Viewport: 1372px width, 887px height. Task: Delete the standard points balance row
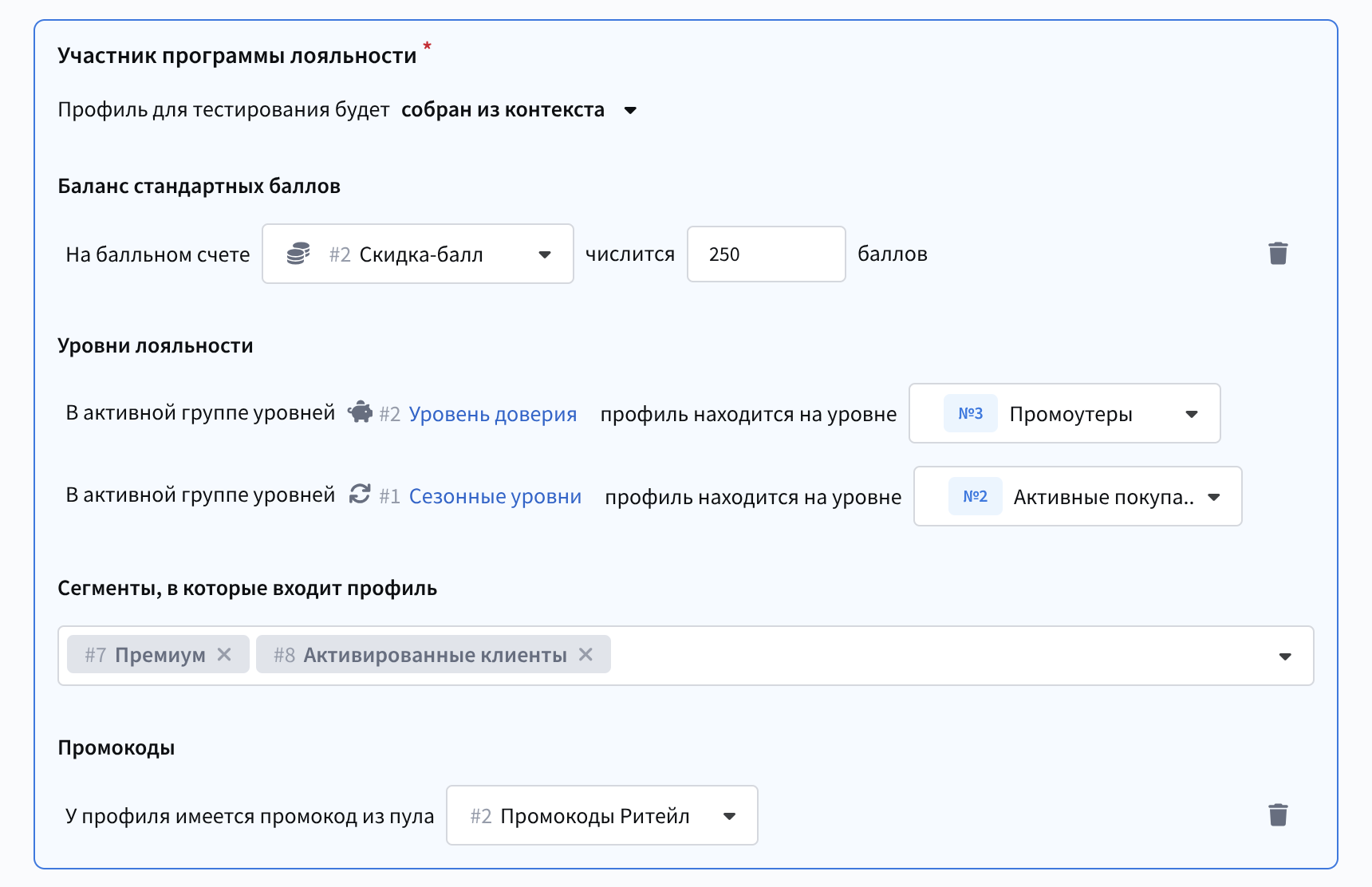click(x=1278, y=254)
